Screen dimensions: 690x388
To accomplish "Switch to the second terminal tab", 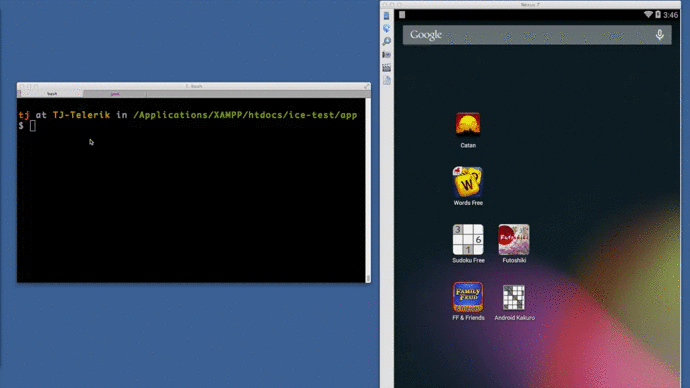I will (x=115, y=94).
